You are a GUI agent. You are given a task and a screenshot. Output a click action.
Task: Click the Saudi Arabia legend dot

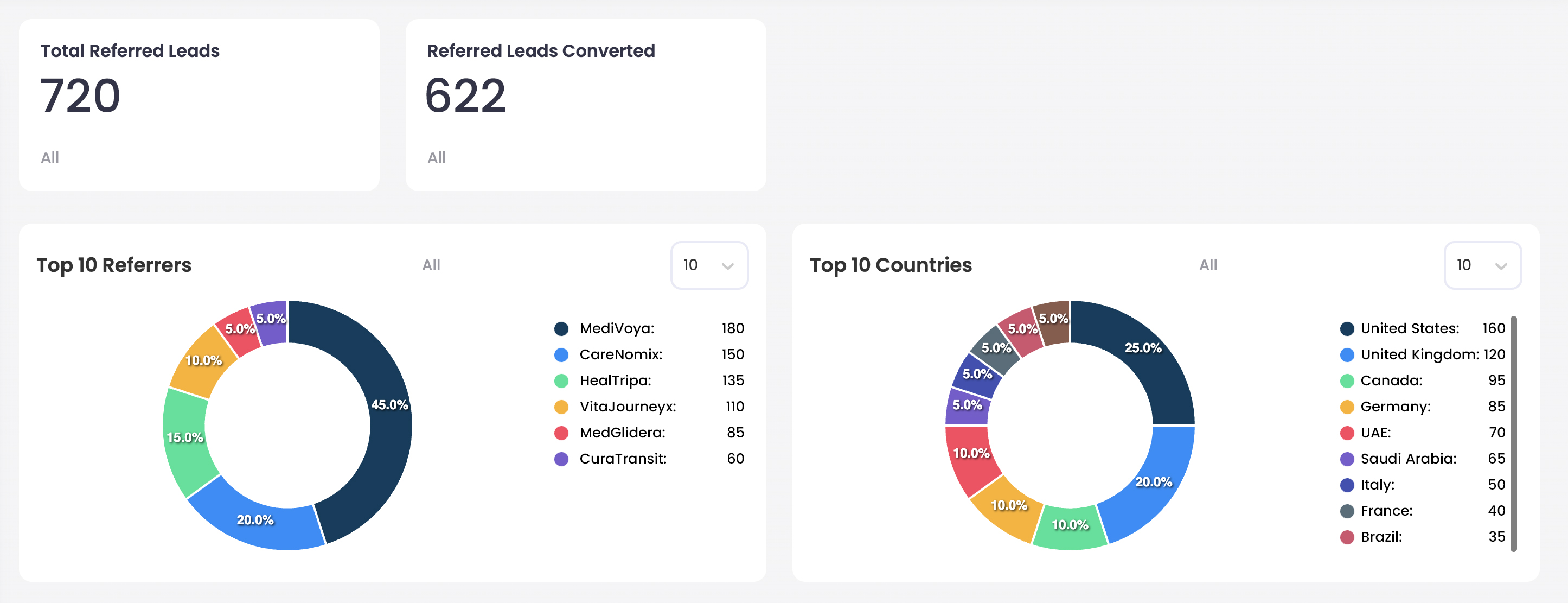(x=1346, y=459)
